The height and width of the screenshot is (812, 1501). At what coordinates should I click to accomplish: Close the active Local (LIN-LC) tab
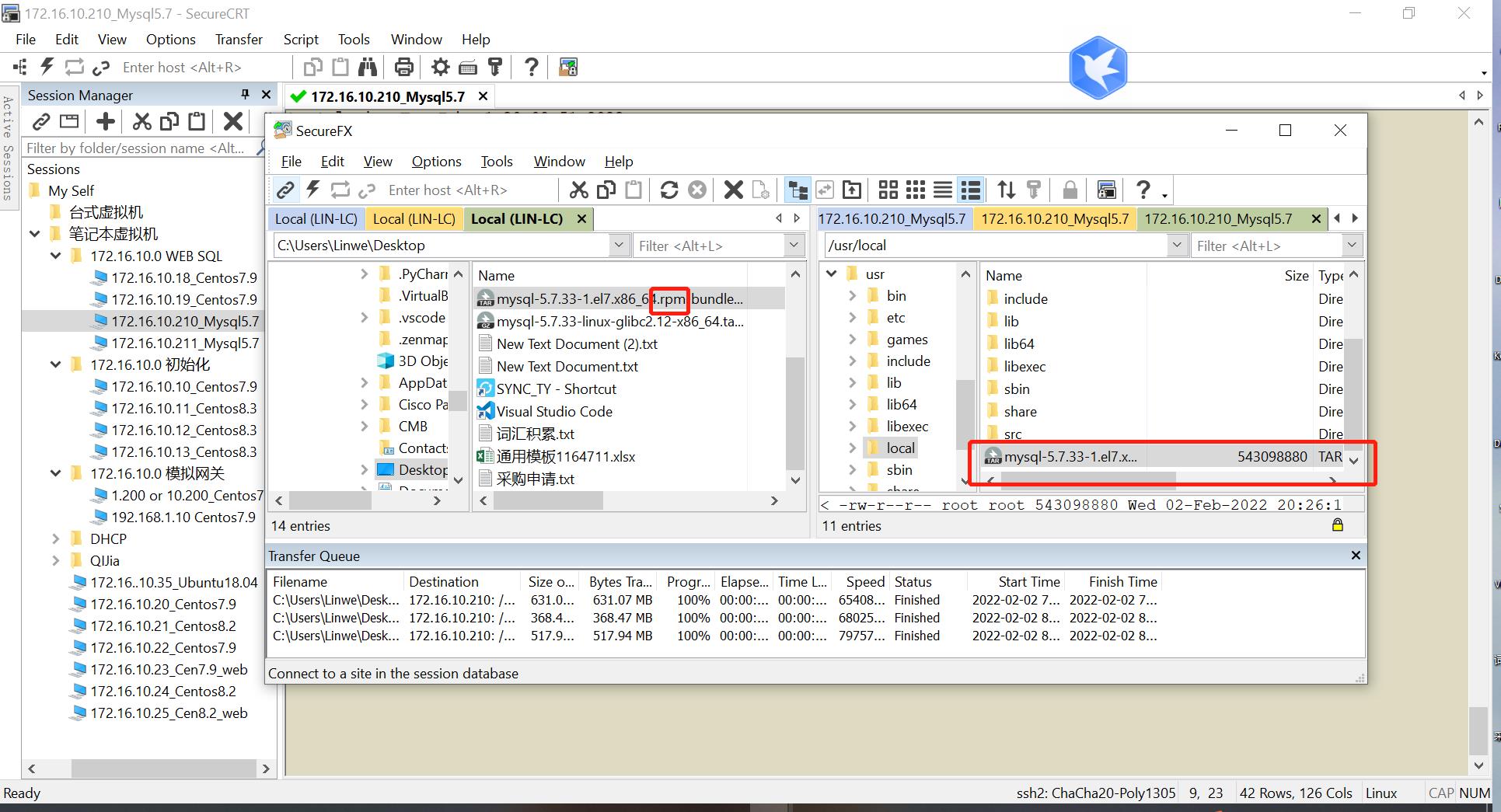coord(581,218)
